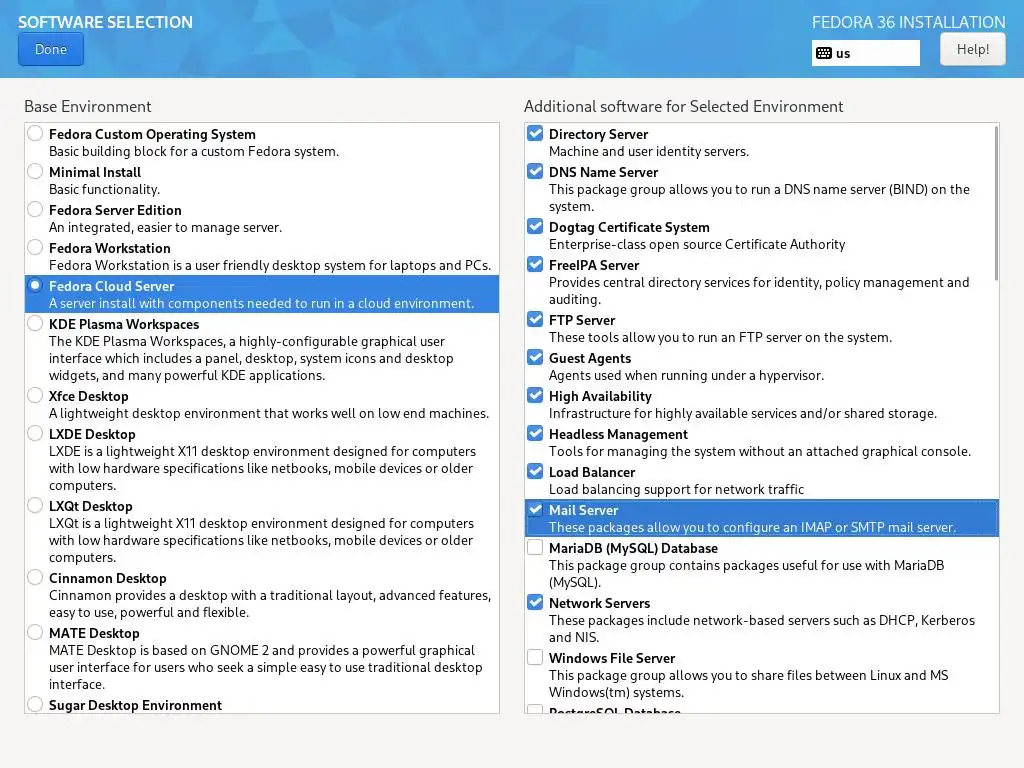Pick KDE Plasma Workspaces radio button

click(x=35, y=323)
